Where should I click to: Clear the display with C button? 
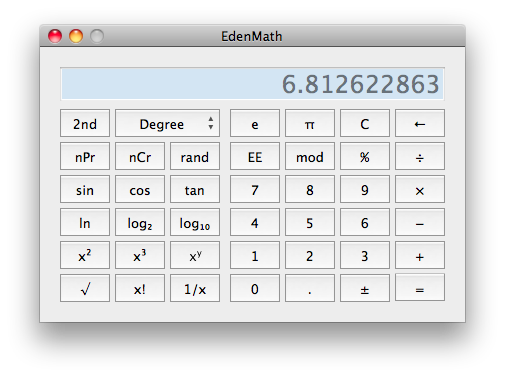(365, 123)
